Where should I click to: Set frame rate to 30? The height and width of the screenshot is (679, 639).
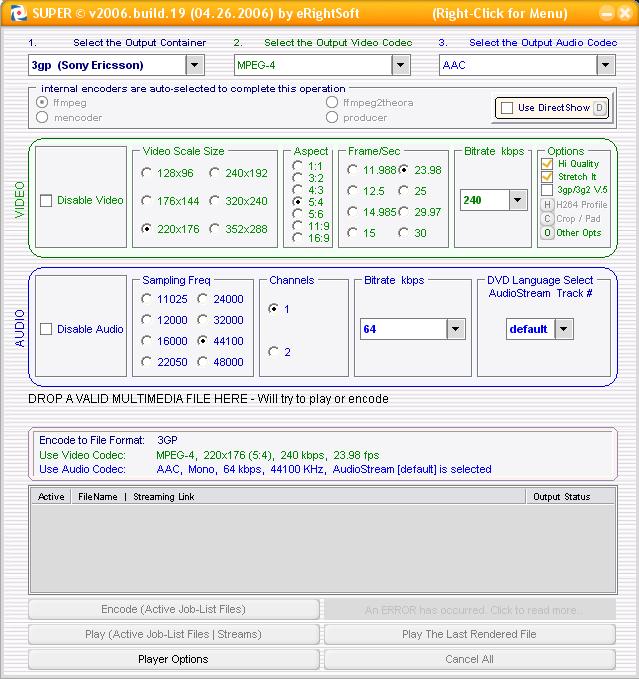tap(403, 233)
